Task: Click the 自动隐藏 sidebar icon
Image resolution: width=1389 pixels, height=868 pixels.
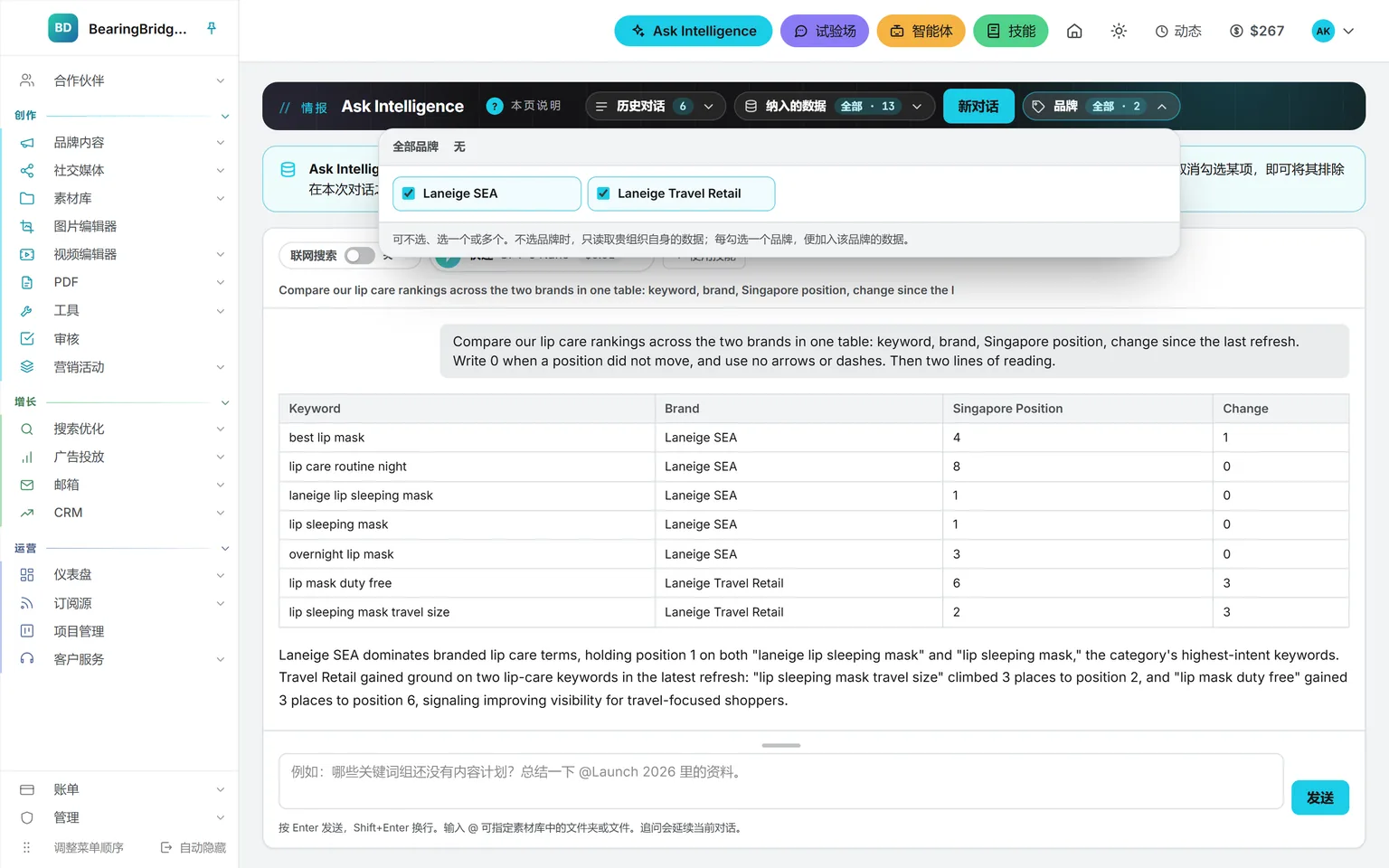Action: 166,847
